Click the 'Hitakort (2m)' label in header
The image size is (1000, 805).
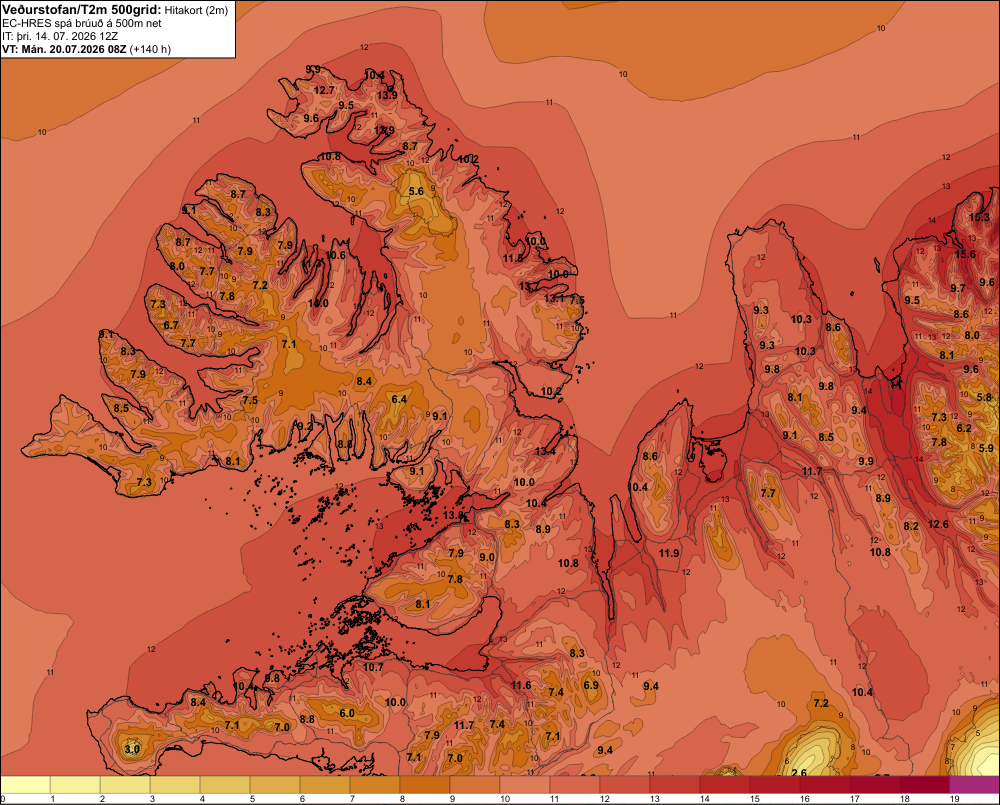(x=196, y=10)
